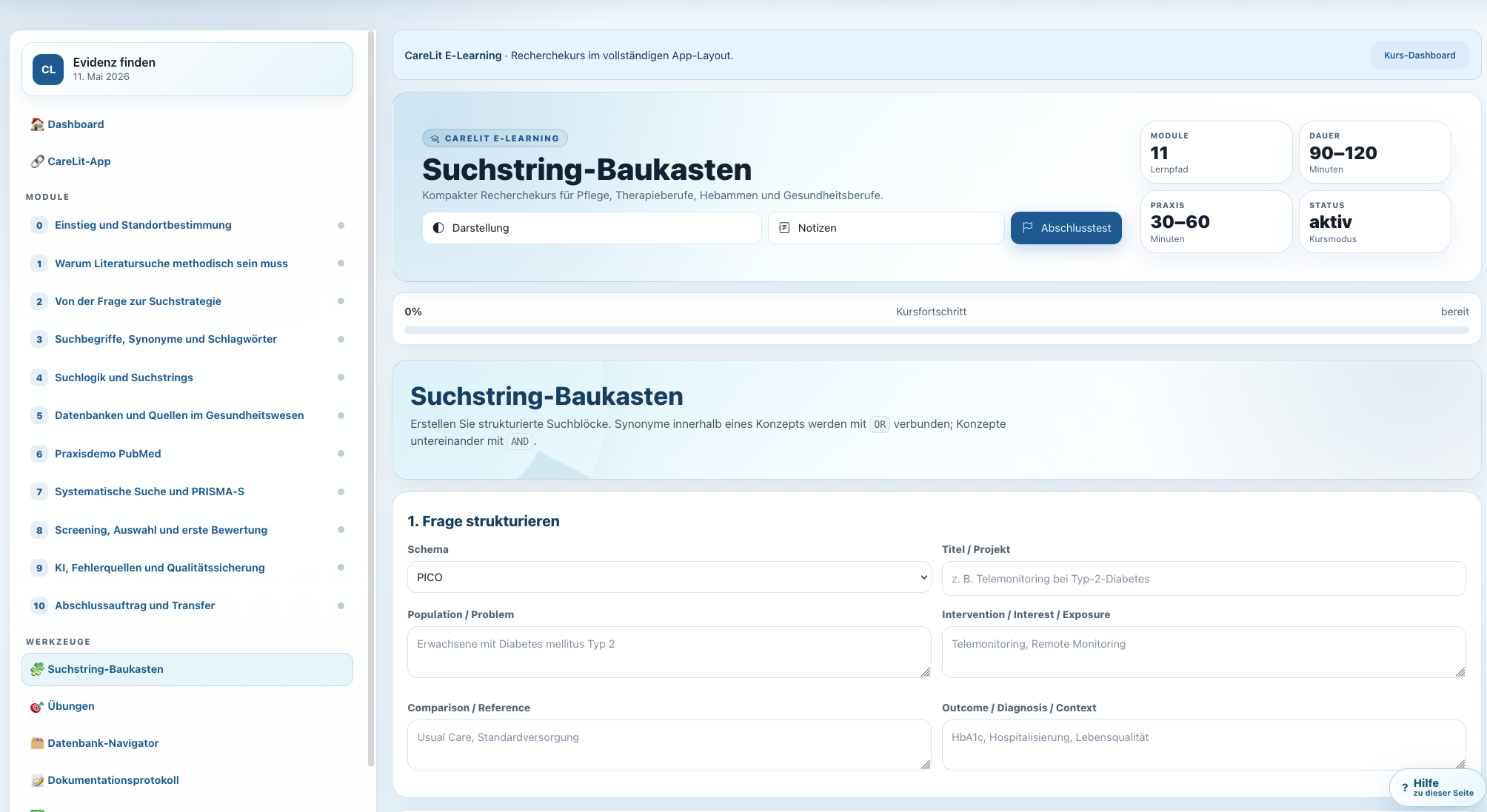Open module Abschlussauftrag und Transfer
Viewport: 1487px width, 812px height.
coord(187,605)
